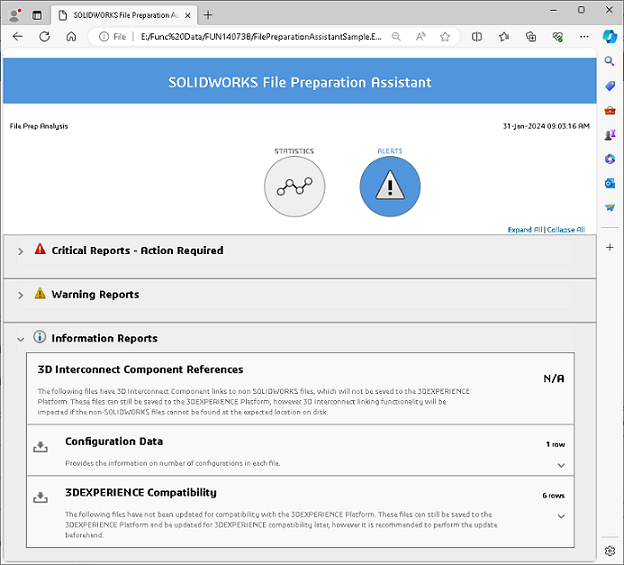Viewport: 624px width, 565px height.
Task: Expand 3DEXPERIENCE Compatibility rows chevron
Action: 561,516
